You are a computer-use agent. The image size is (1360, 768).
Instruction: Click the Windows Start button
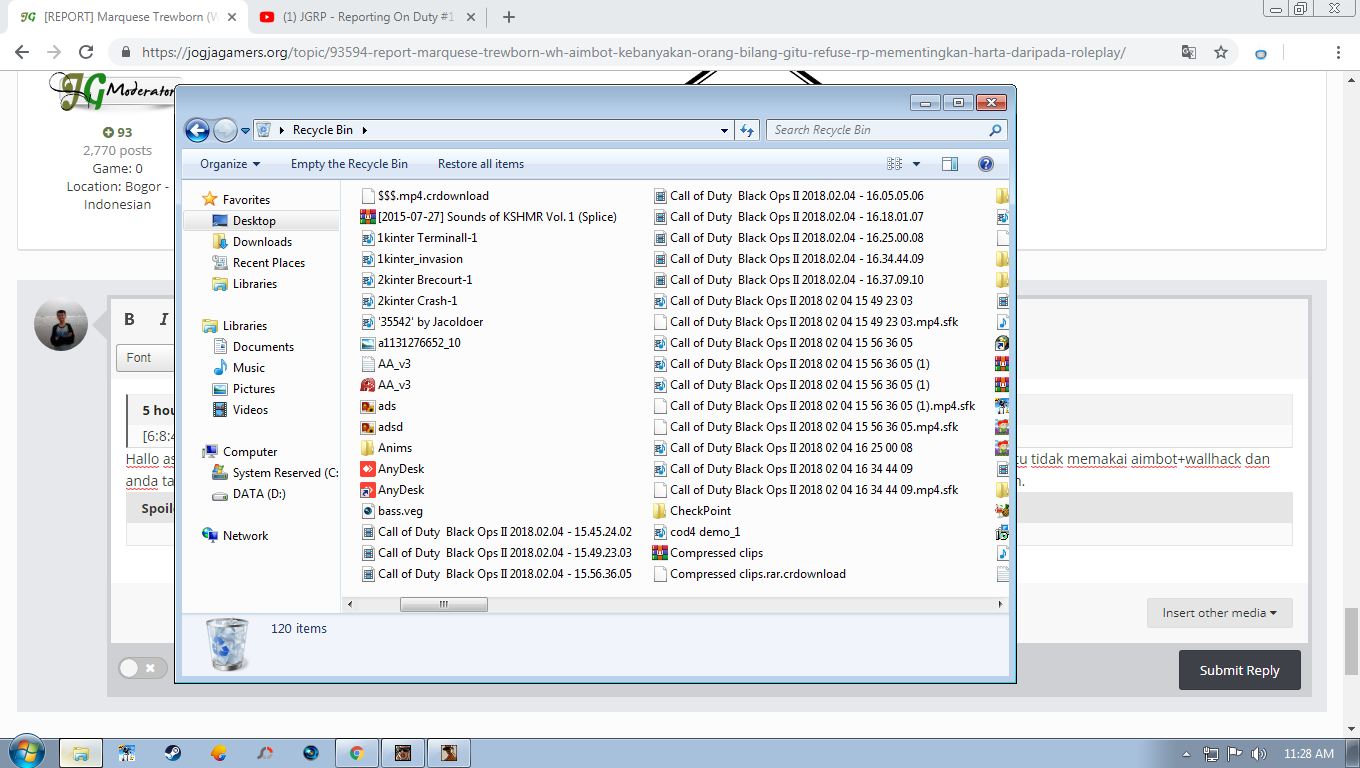pos(26,752)
